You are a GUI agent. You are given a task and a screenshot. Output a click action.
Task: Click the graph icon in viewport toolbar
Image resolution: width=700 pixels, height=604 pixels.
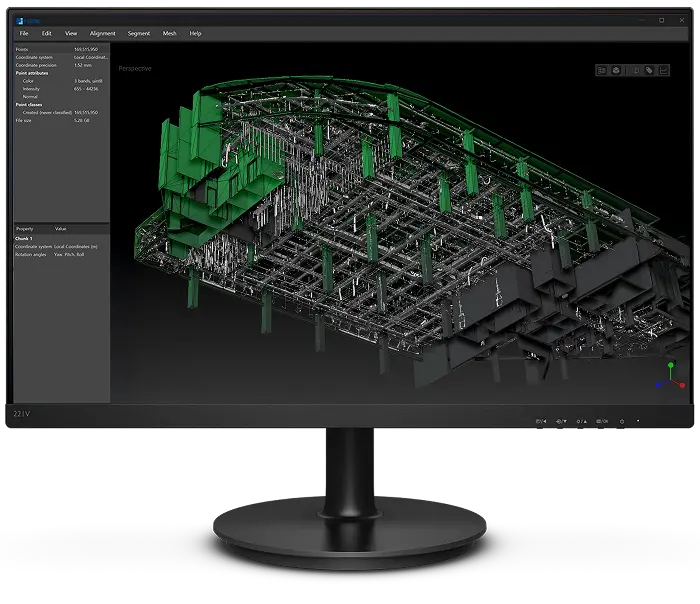point(663,70)
